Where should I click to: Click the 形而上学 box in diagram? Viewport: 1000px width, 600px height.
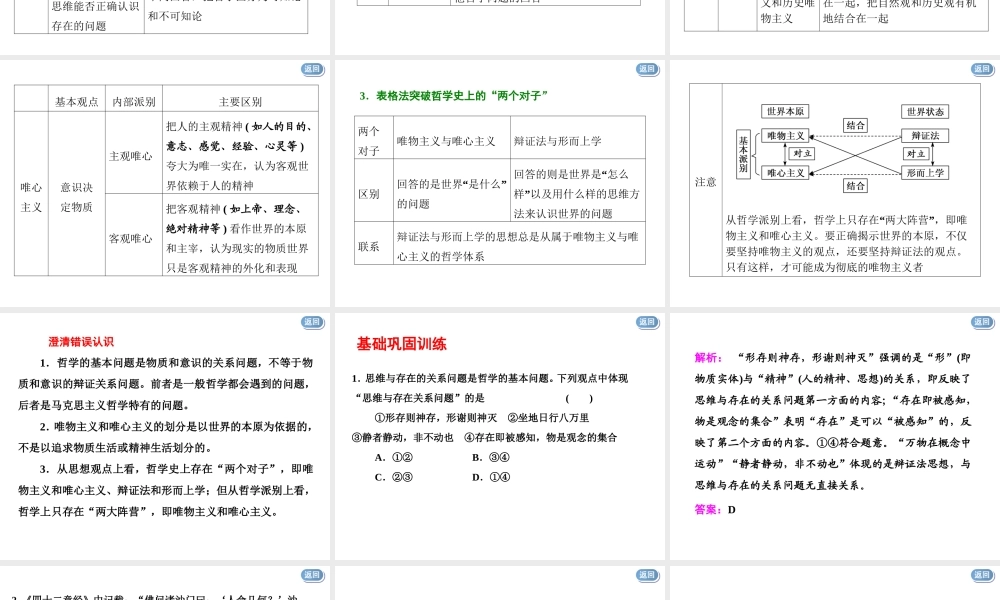[x=925, y=172]
